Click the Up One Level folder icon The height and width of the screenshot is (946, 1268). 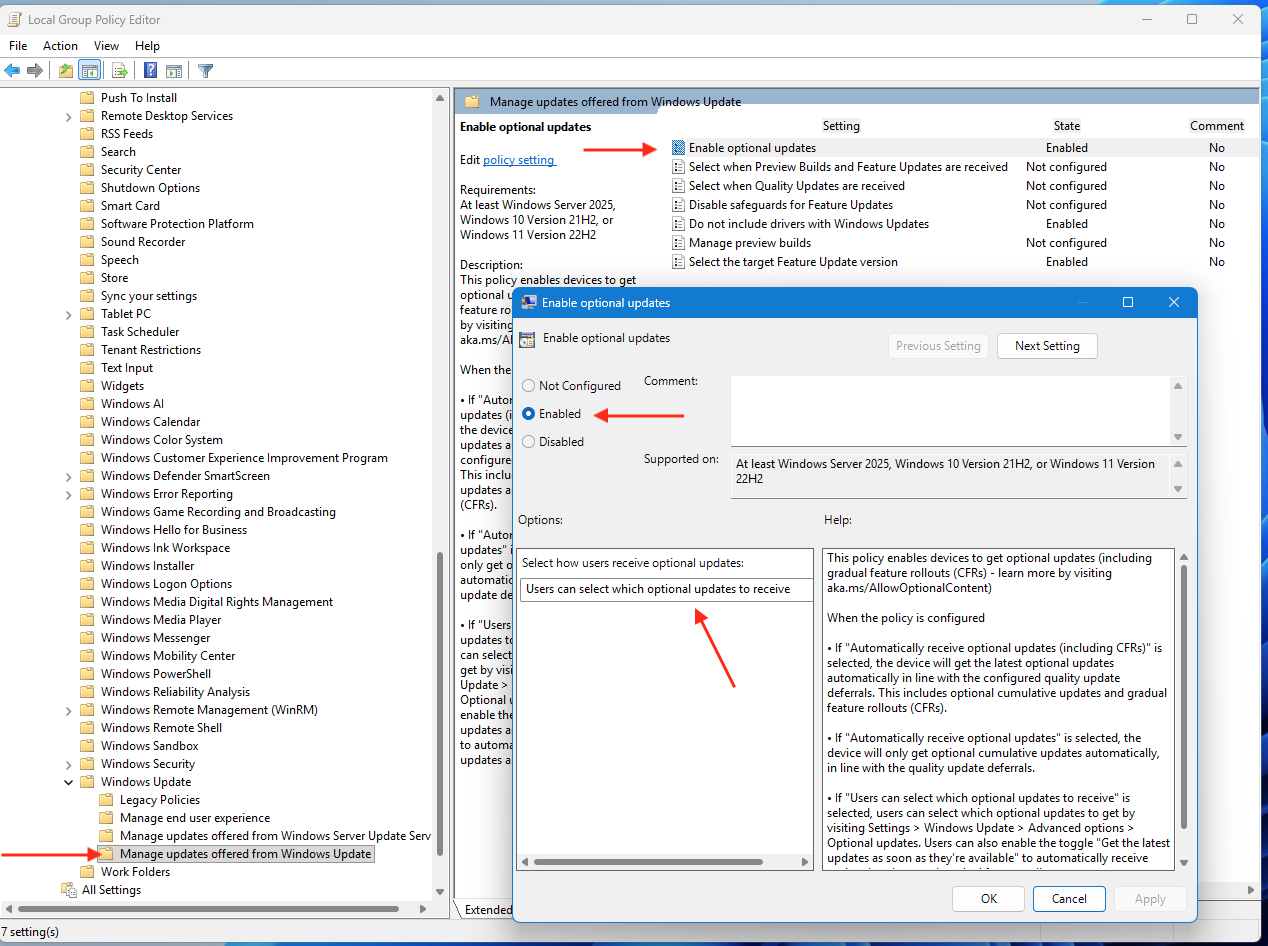click(66, 70)
